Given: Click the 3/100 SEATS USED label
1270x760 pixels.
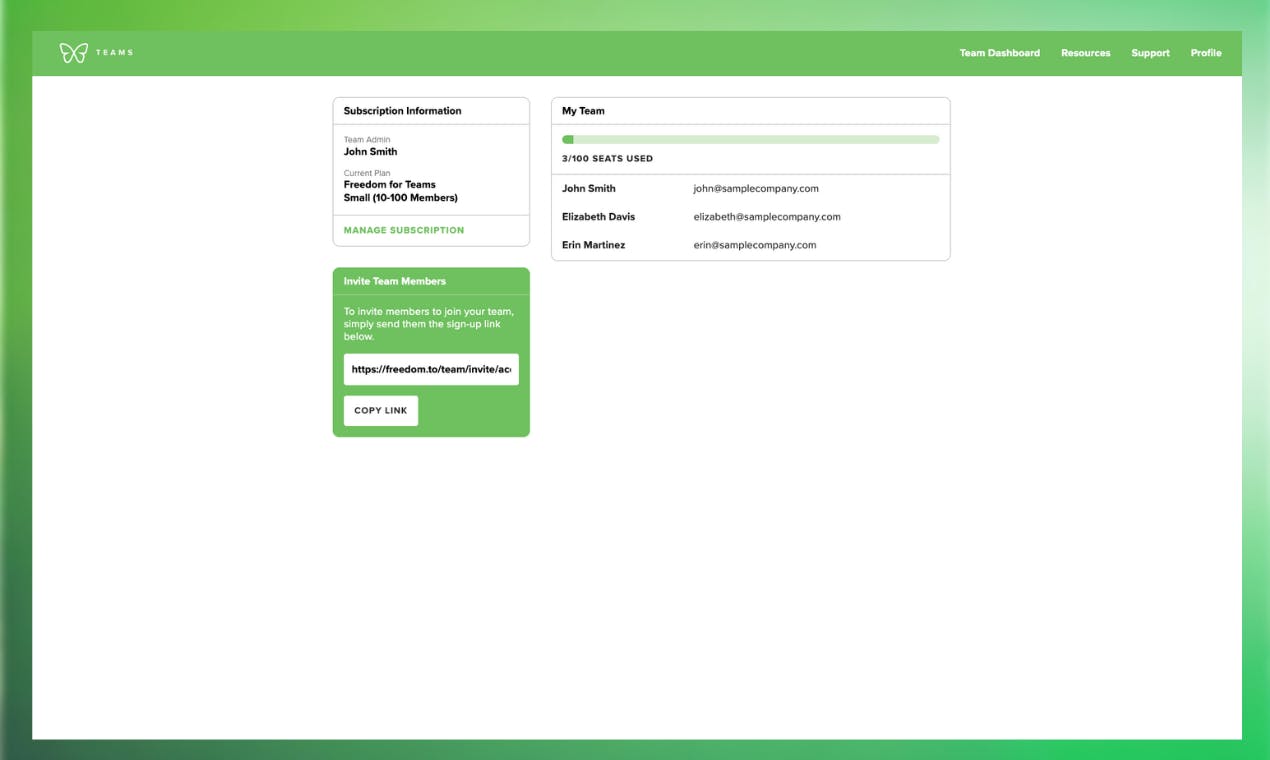Looking at the screenshot, I should [x=607, y=159].
